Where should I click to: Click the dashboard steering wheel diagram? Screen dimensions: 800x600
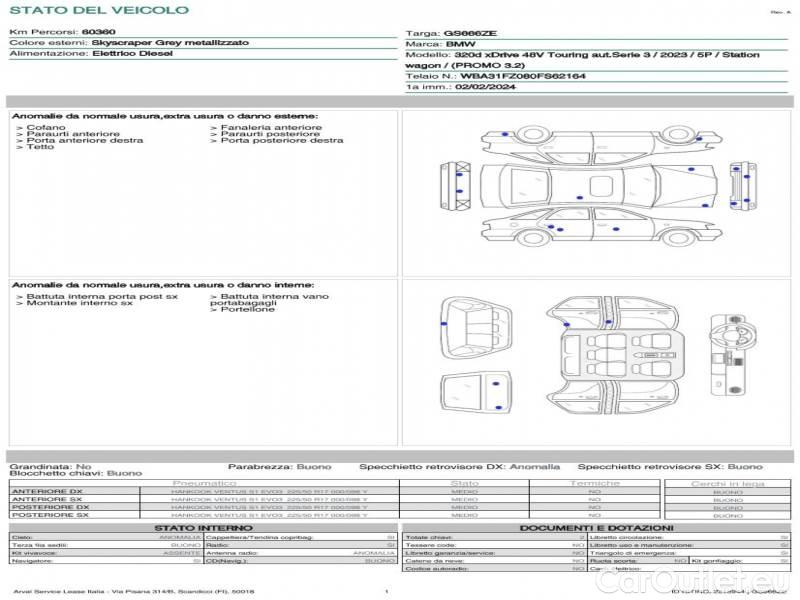point(730,353)
